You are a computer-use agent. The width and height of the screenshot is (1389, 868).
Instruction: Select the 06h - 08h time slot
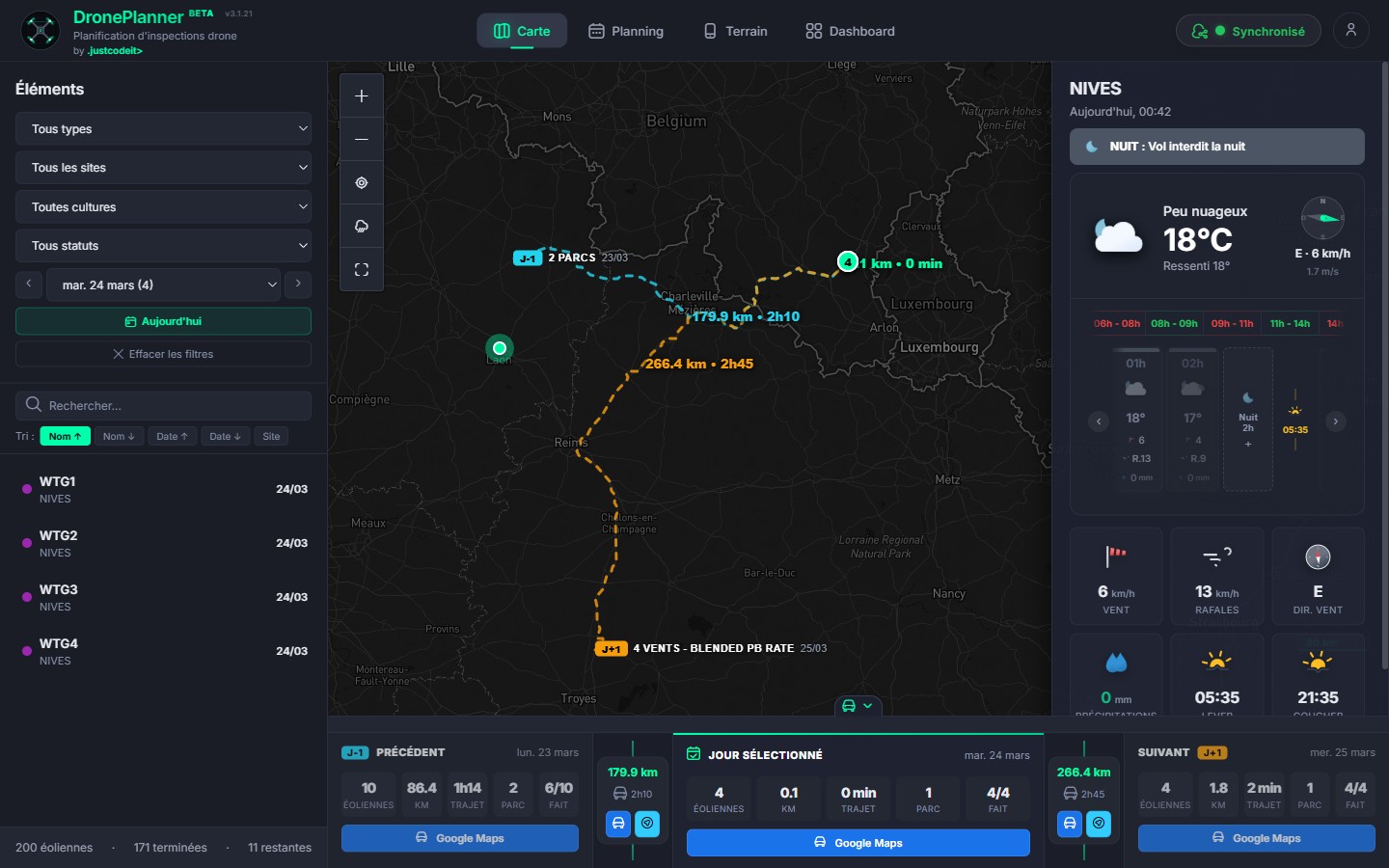(x=1117, y=324)
